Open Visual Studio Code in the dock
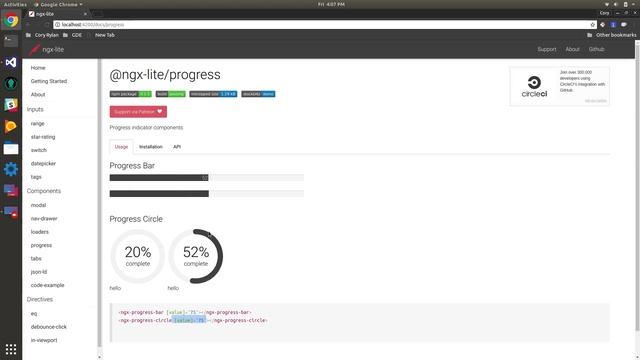 tap(11, 62)
